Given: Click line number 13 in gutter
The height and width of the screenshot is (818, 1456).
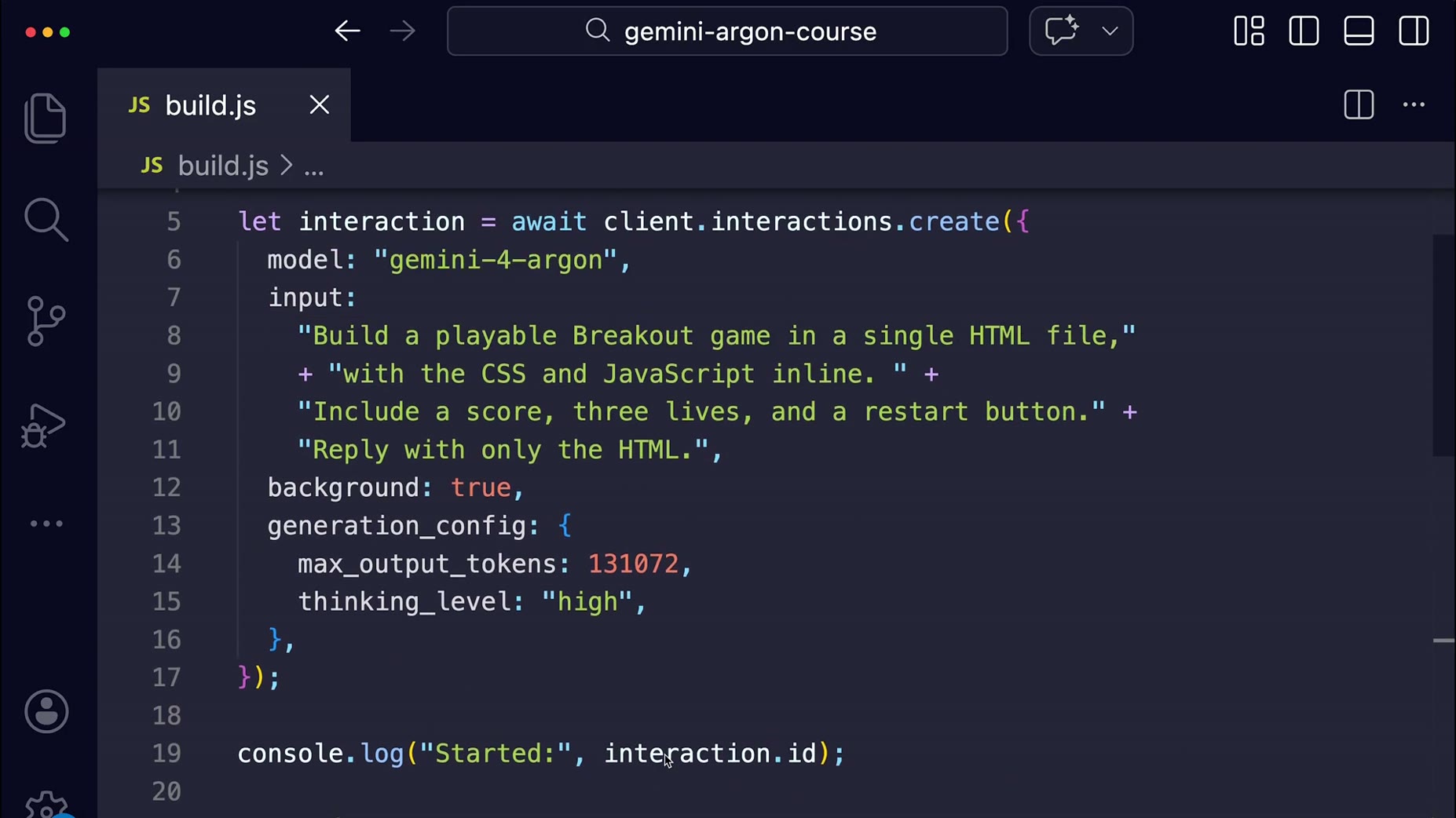Looking at the screenshot, I should pyautogui.click(x=166, y=525).
